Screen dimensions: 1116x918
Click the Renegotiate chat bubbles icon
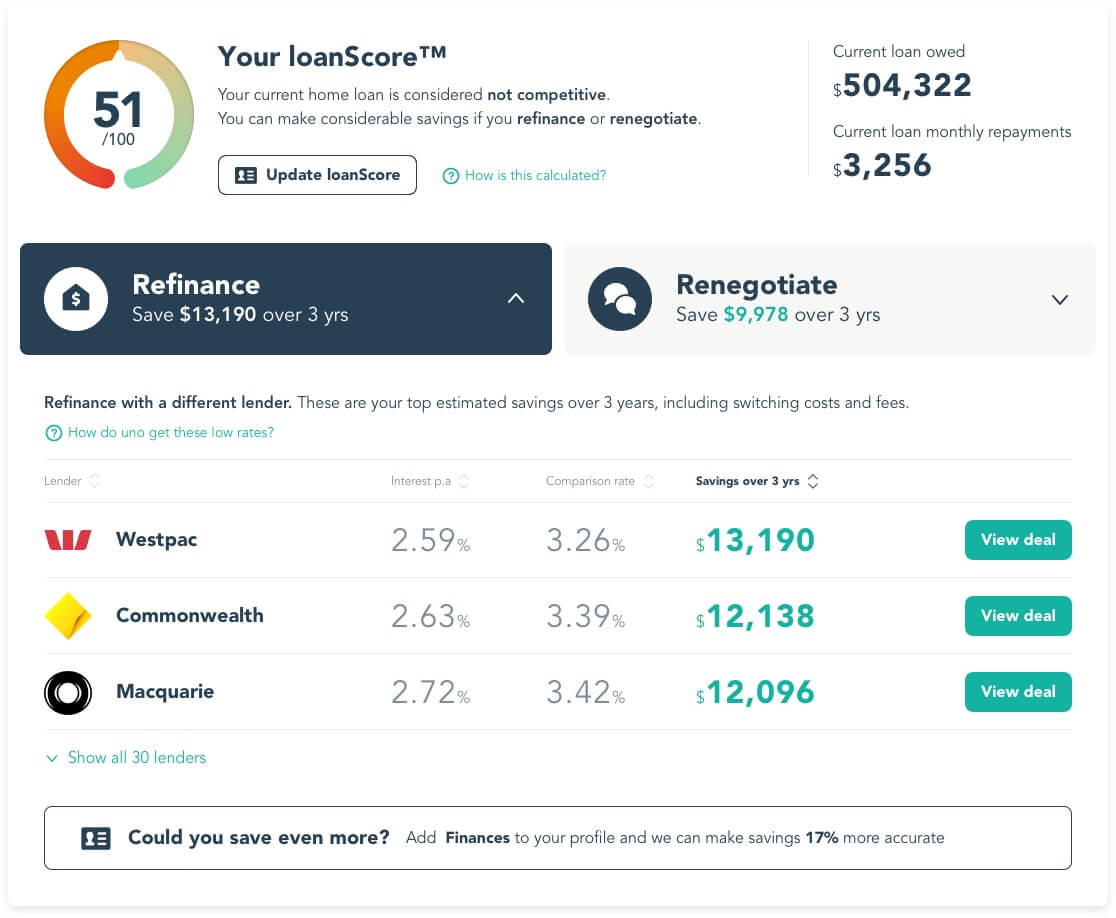click(x=620, y=299)
